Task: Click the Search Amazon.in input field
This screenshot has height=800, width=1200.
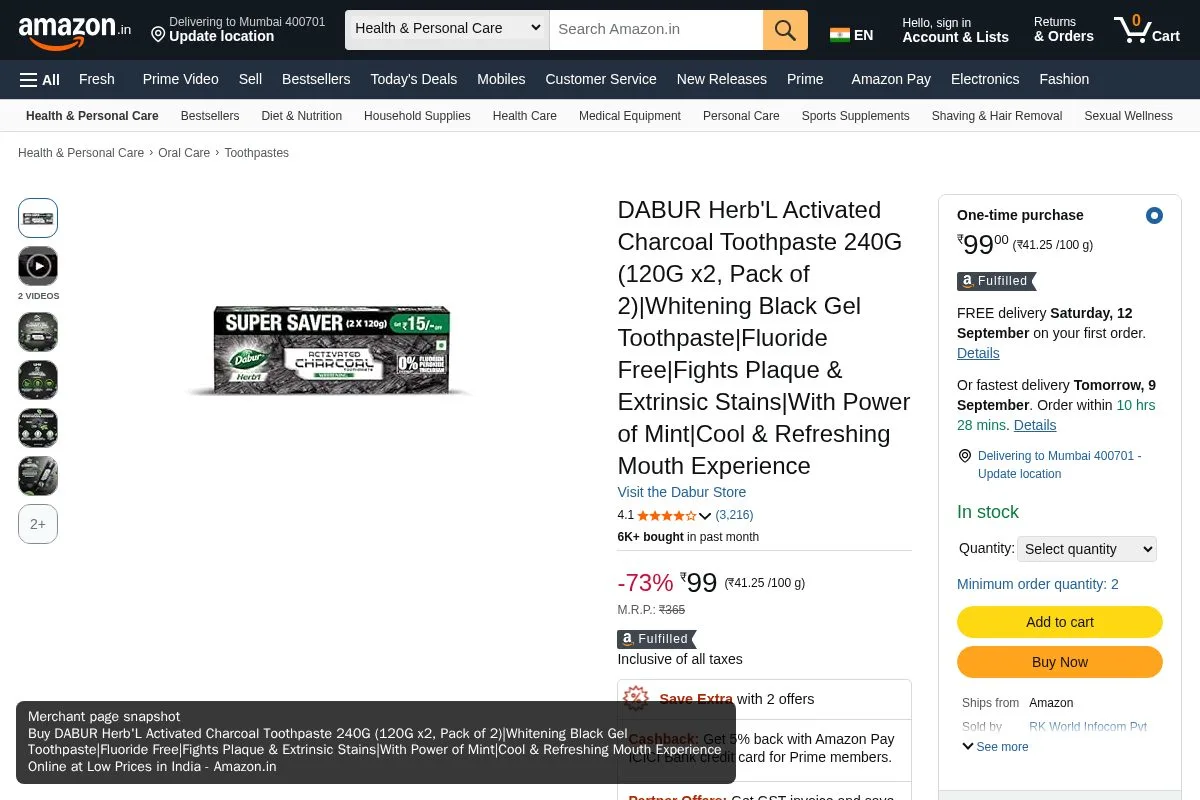Action: point(656,30)
